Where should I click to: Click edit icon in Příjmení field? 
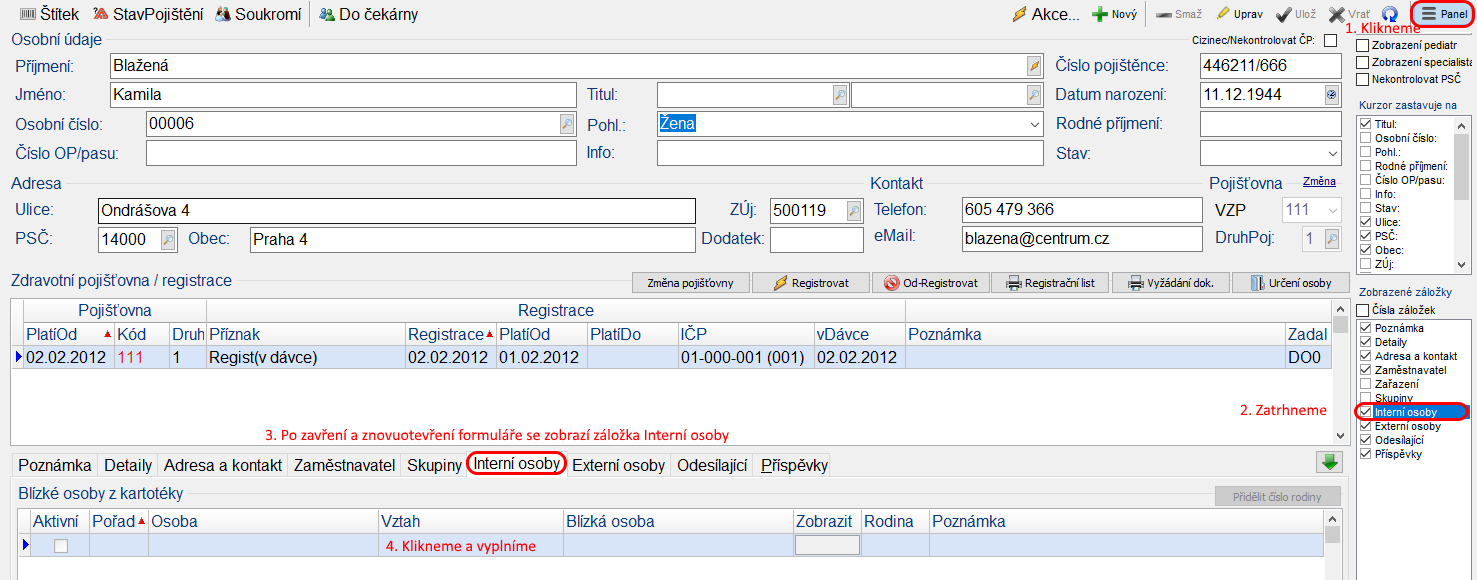coord(1034,66)
